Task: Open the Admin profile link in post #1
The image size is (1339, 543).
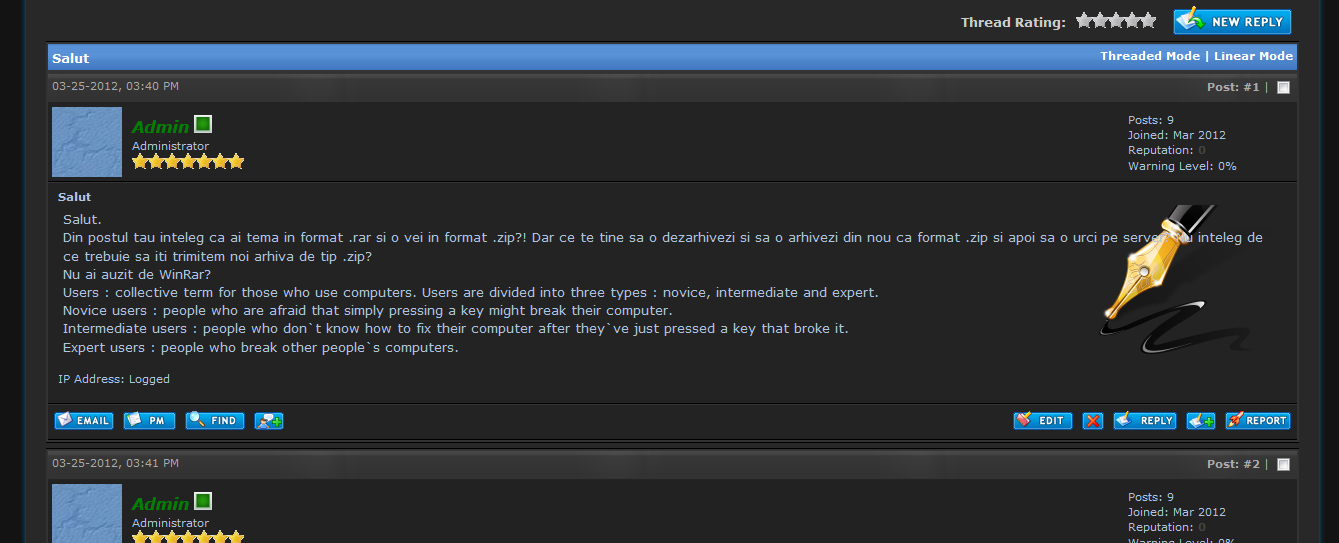Action: pyautogui.click(x=160, y=126)
